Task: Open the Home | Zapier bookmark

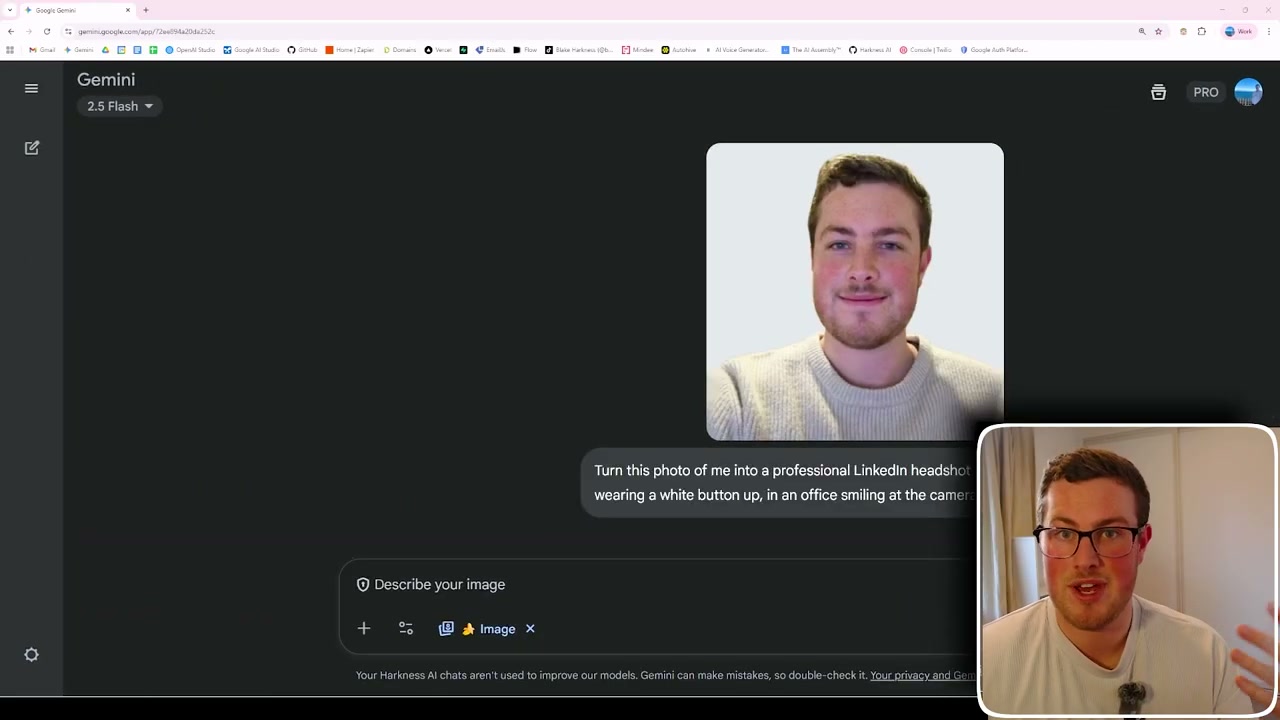Action: pos(351,50)
